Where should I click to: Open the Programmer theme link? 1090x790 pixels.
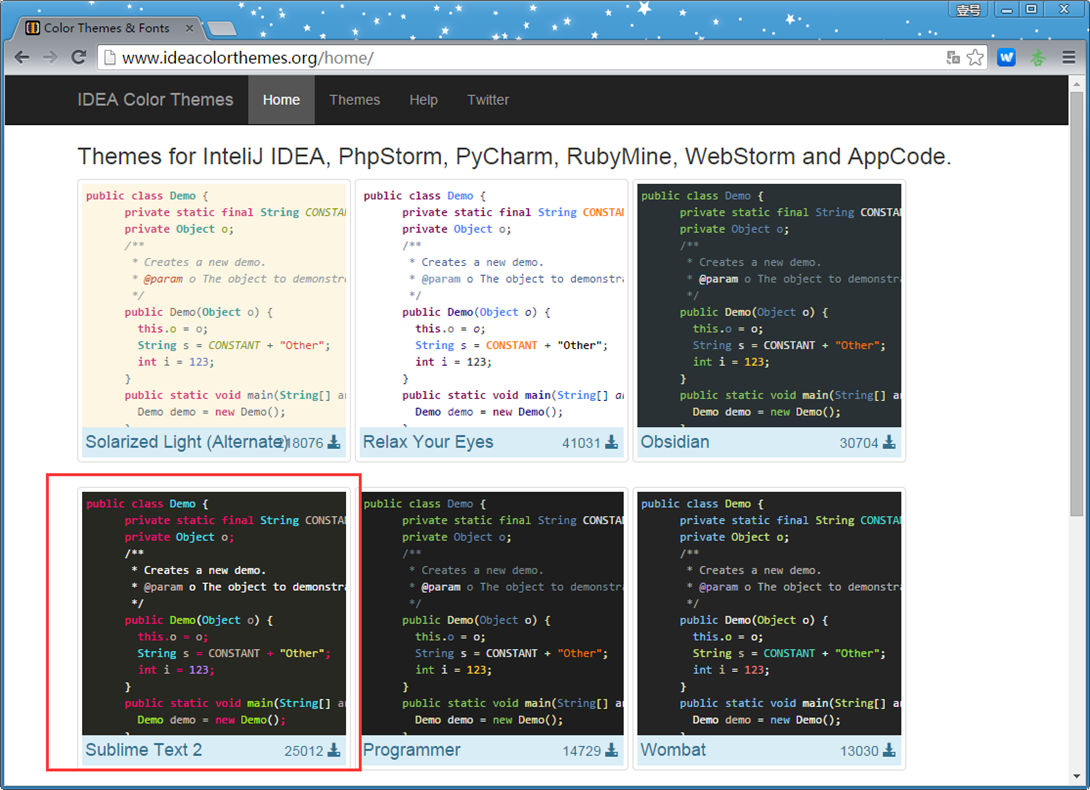(411, 750)
